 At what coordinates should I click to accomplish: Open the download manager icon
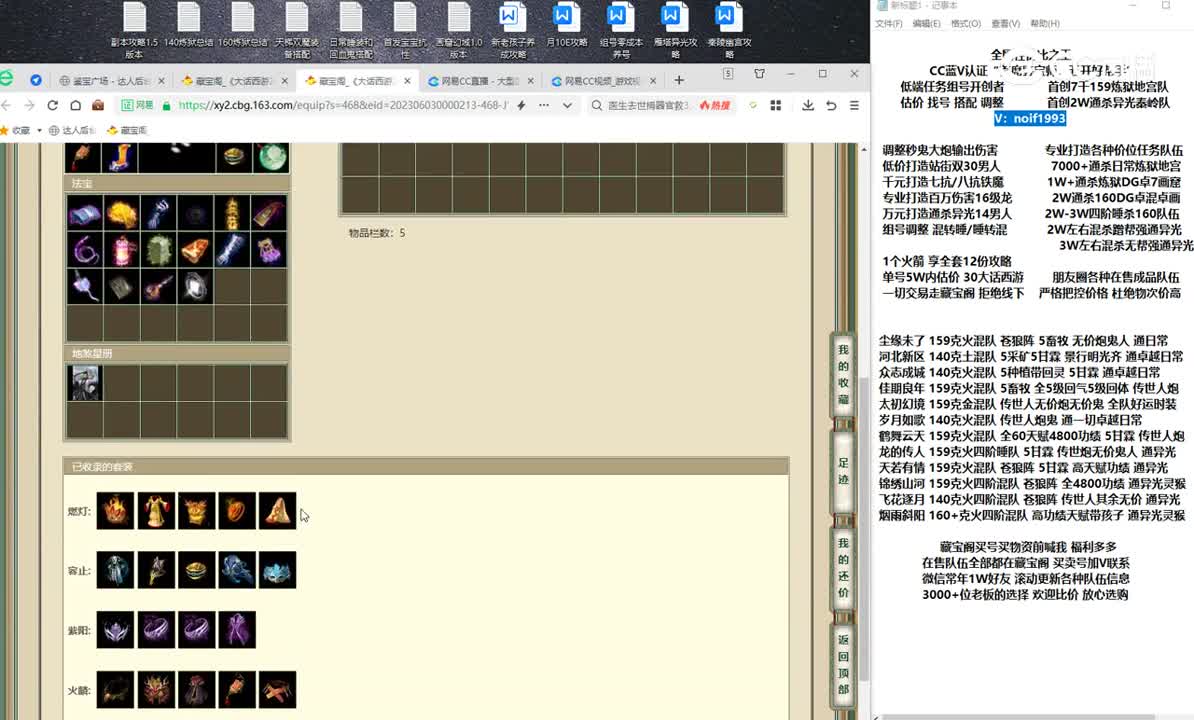pos(808,105)
